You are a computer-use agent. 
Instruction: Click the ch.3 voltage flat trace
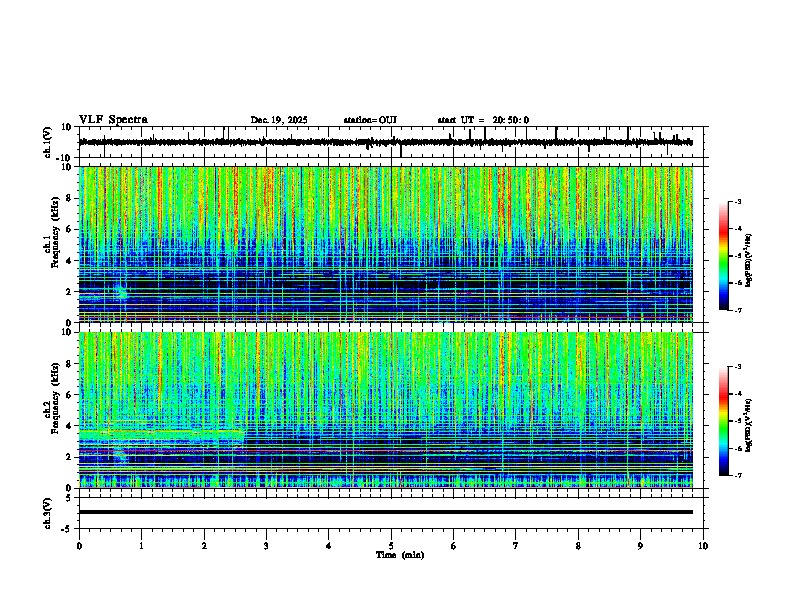click(385, 512)
